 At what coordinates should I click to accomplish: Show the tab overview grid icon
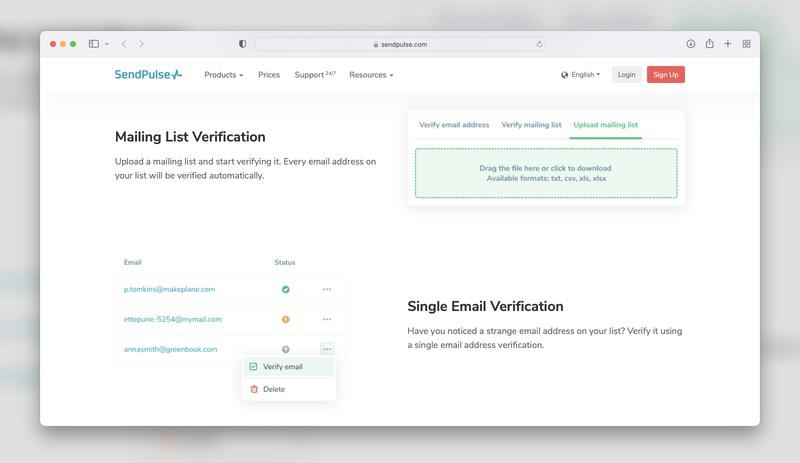pyautogui.click(x=746, y=44)
